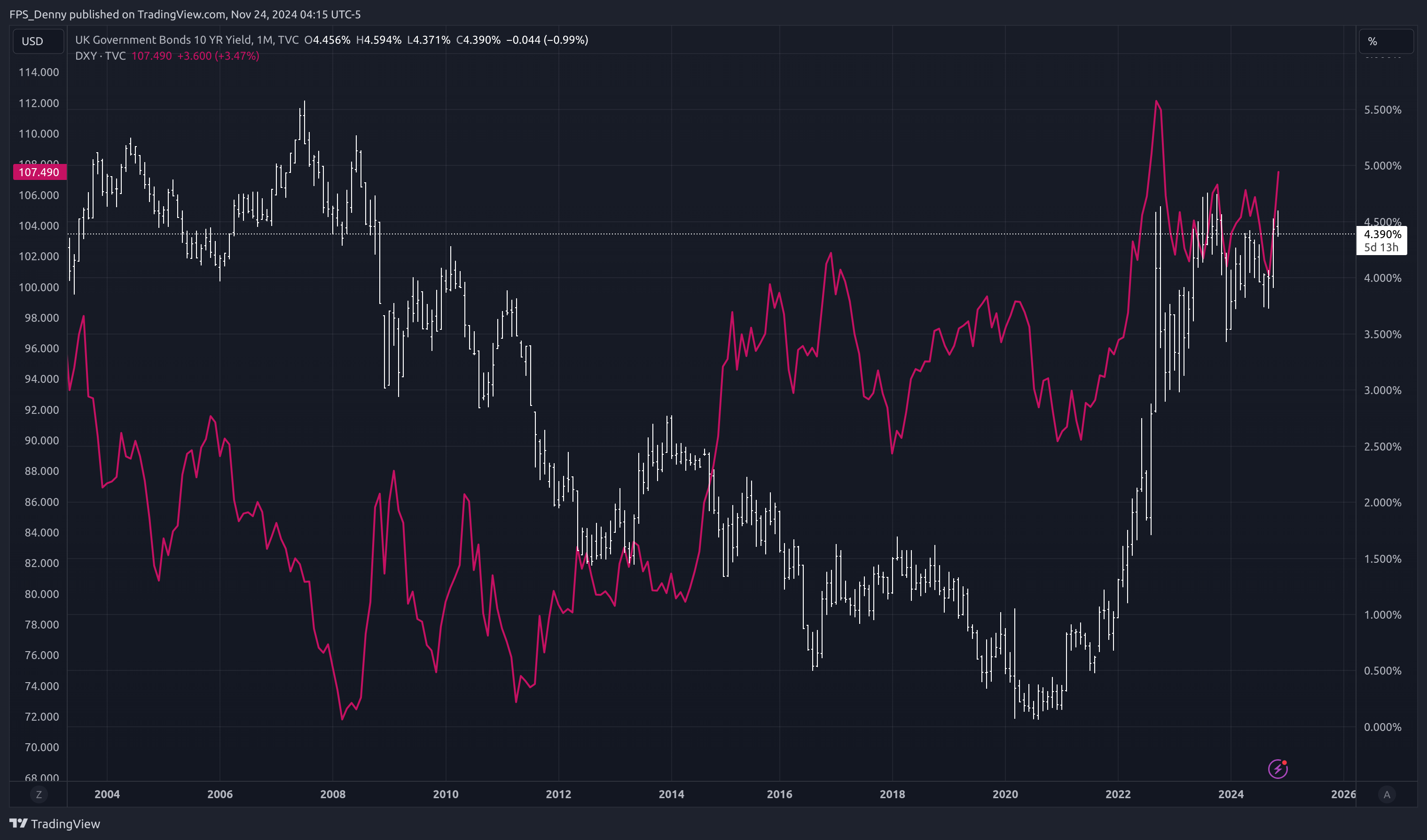Open the USD currency selector
This screenshot has width=1427, height=840.
(39, 41)
